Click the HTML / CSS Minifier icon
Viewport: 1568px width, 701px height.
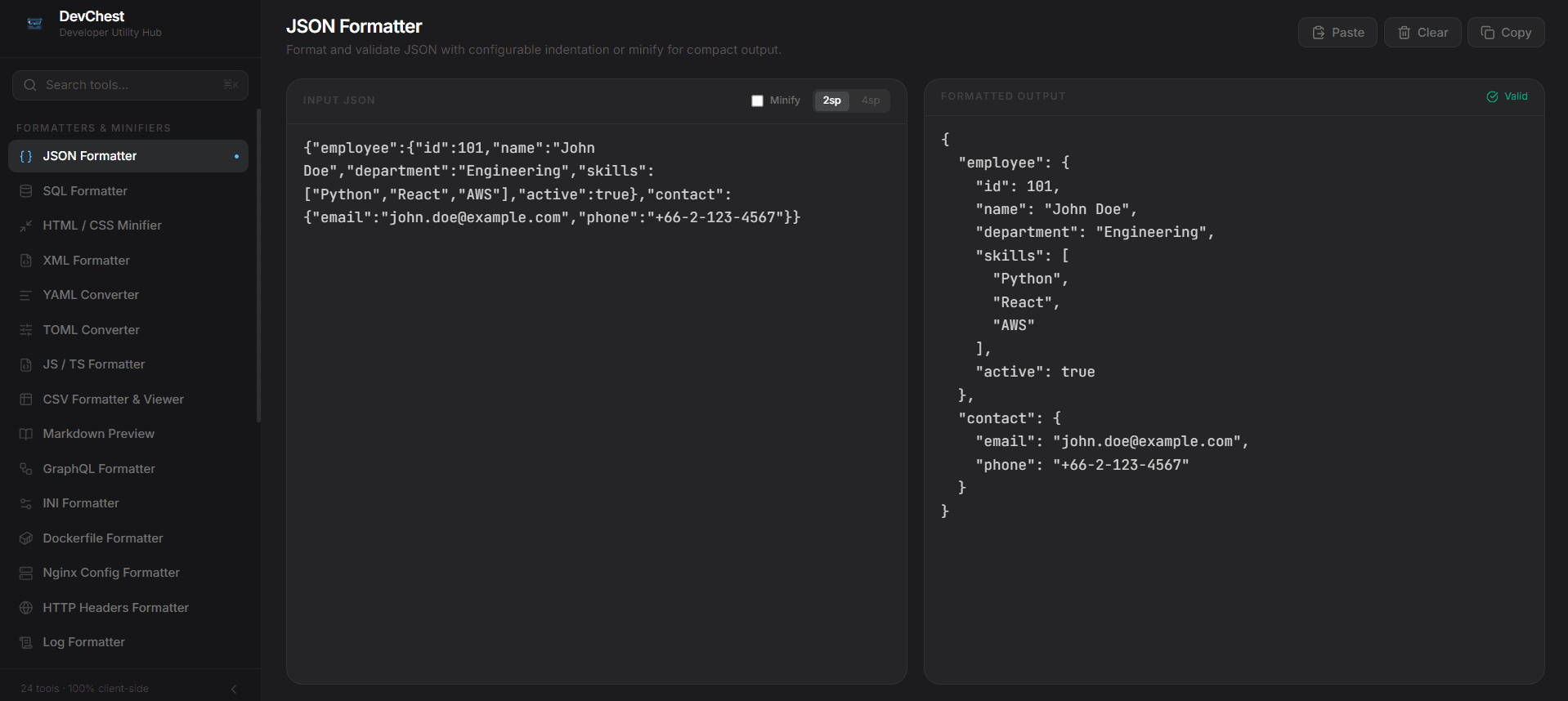point(26,225)
